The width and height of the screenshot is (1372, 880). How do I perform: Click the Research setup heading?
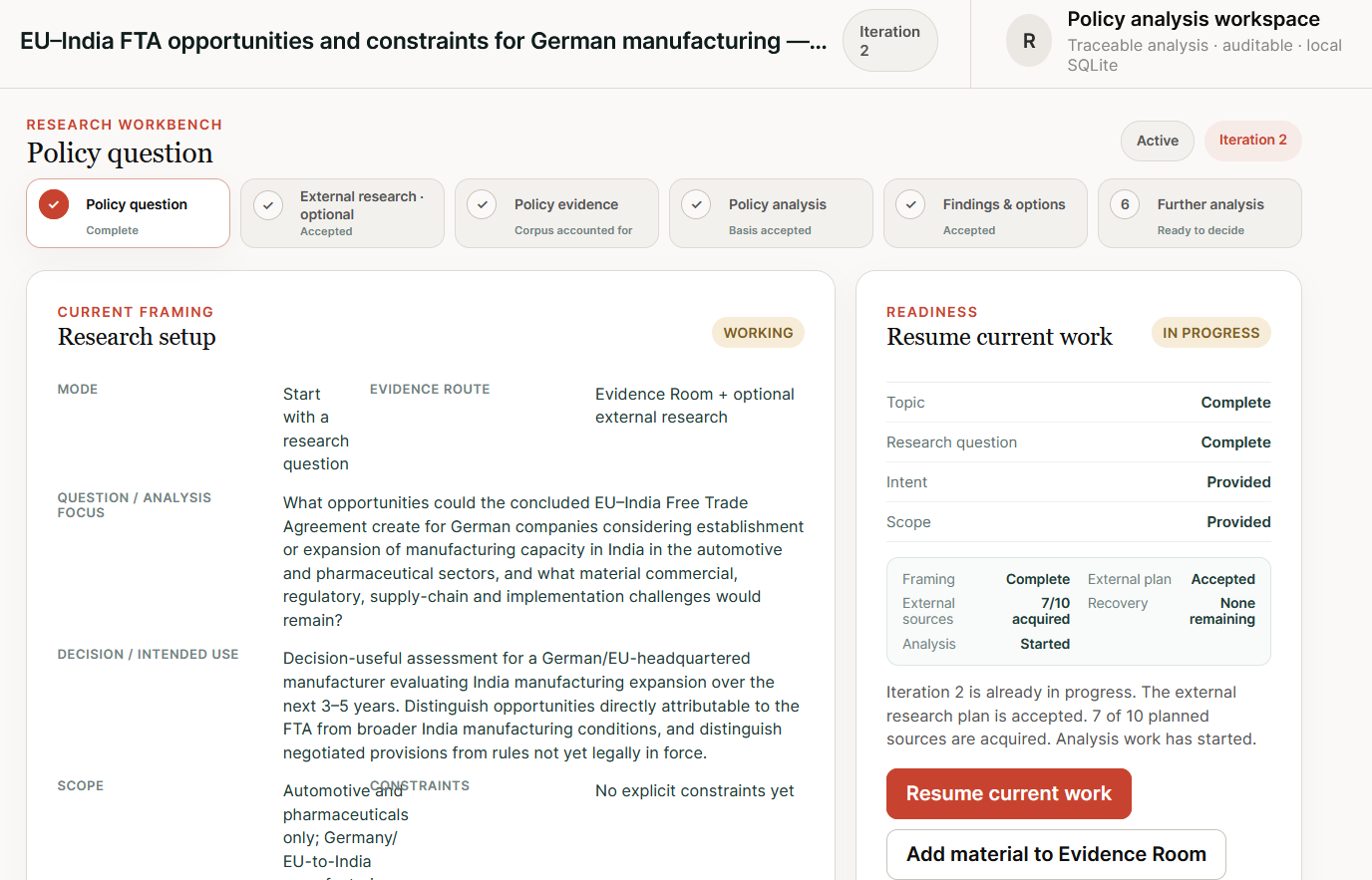(137, 337)
